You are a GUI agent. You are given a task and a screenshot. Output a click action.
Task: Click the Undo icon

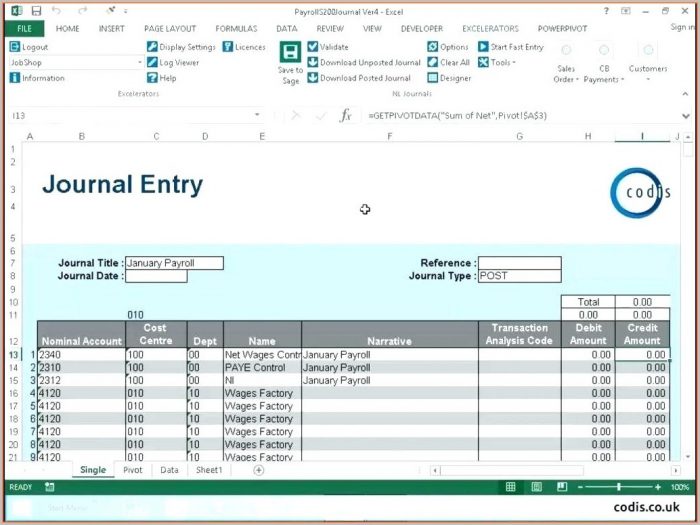coord(56,11)
